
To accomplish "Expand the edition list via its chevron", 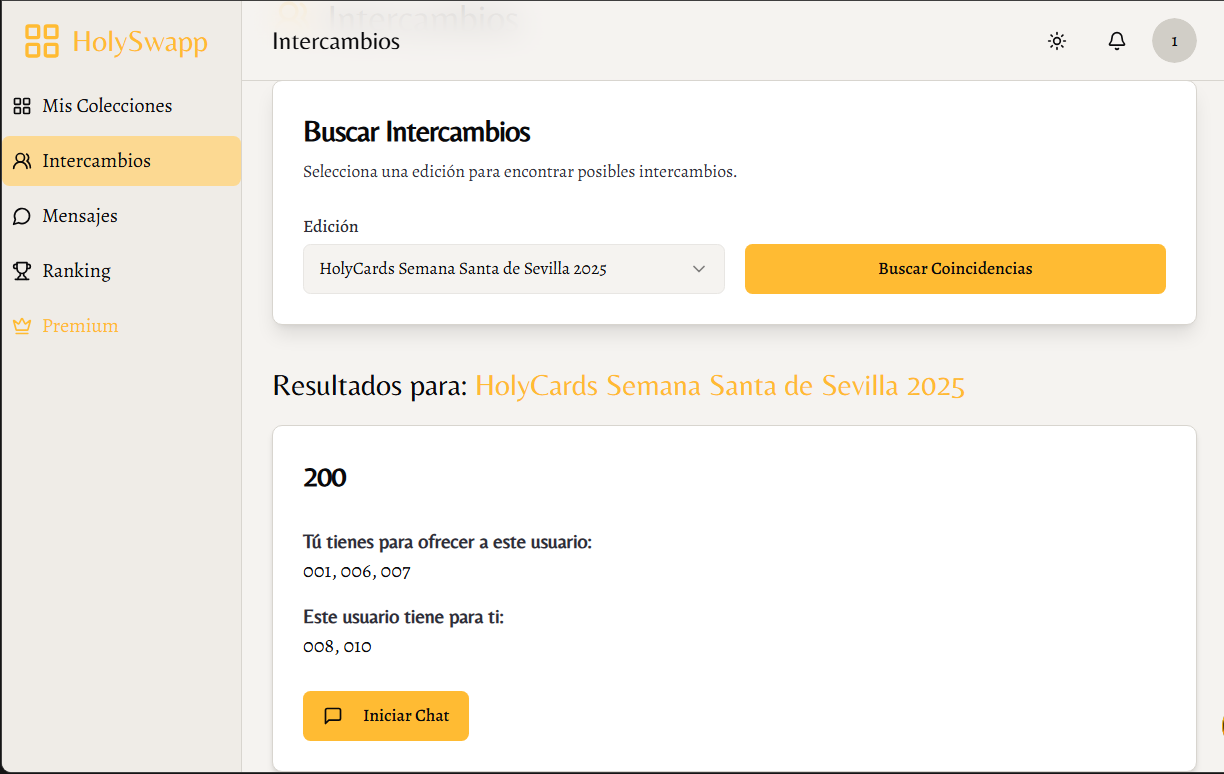I will (700, 269).
